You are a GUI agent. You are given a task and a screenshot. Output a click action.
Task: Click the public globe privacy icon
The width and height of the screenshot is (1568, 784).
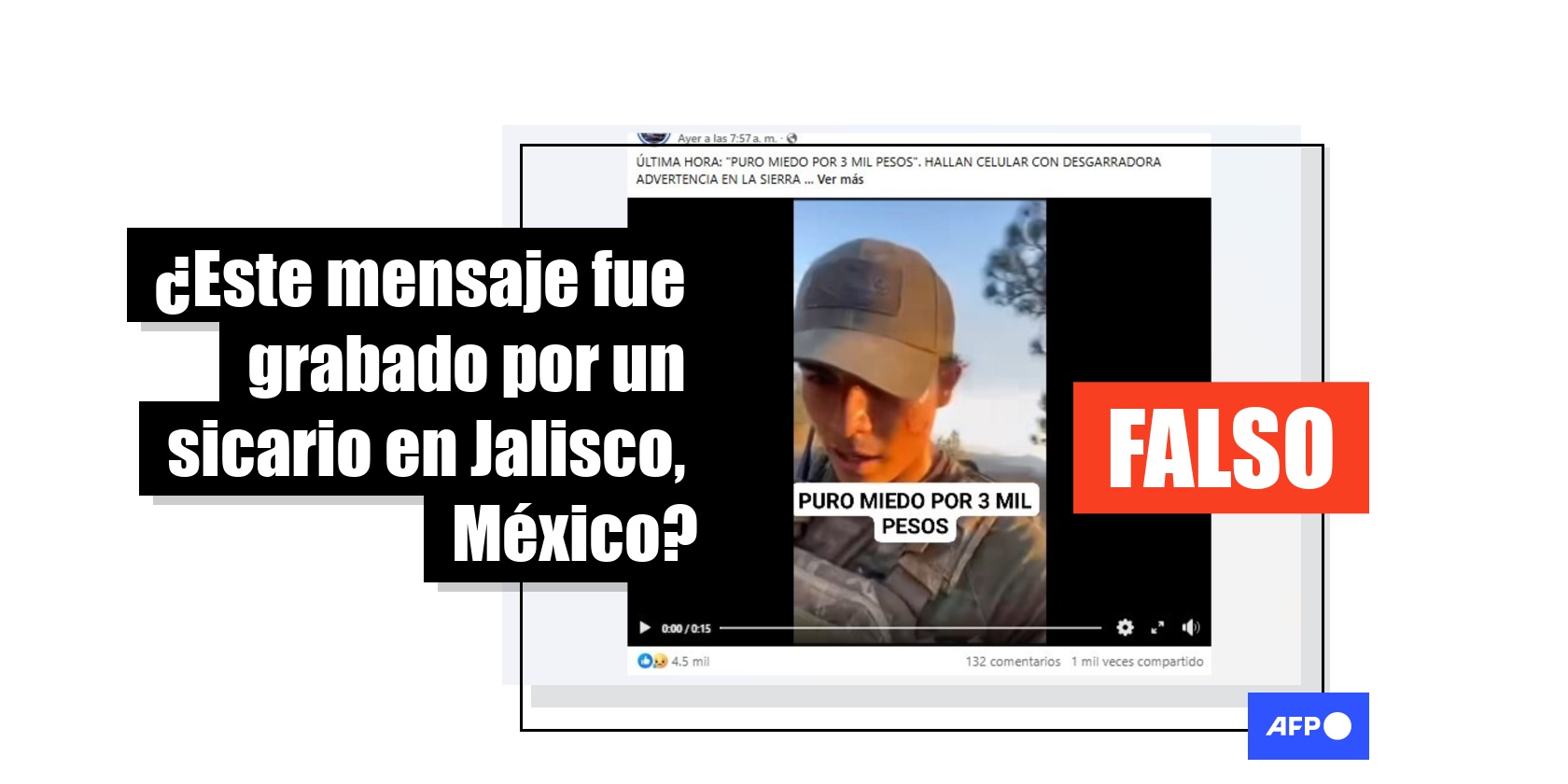[x=791, y=138]
